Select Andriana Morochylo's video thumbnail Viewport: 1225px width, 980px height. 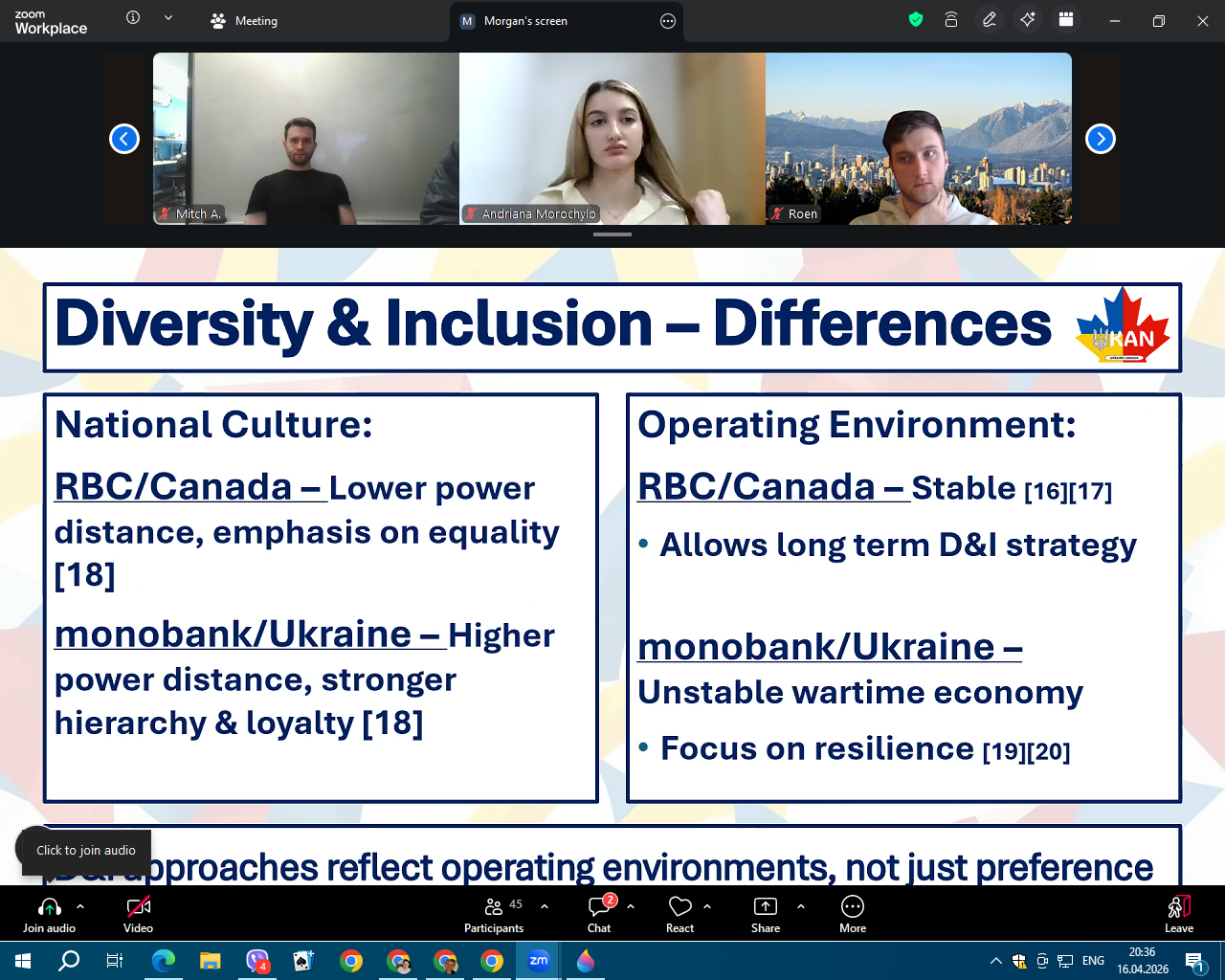pos(612,139)
